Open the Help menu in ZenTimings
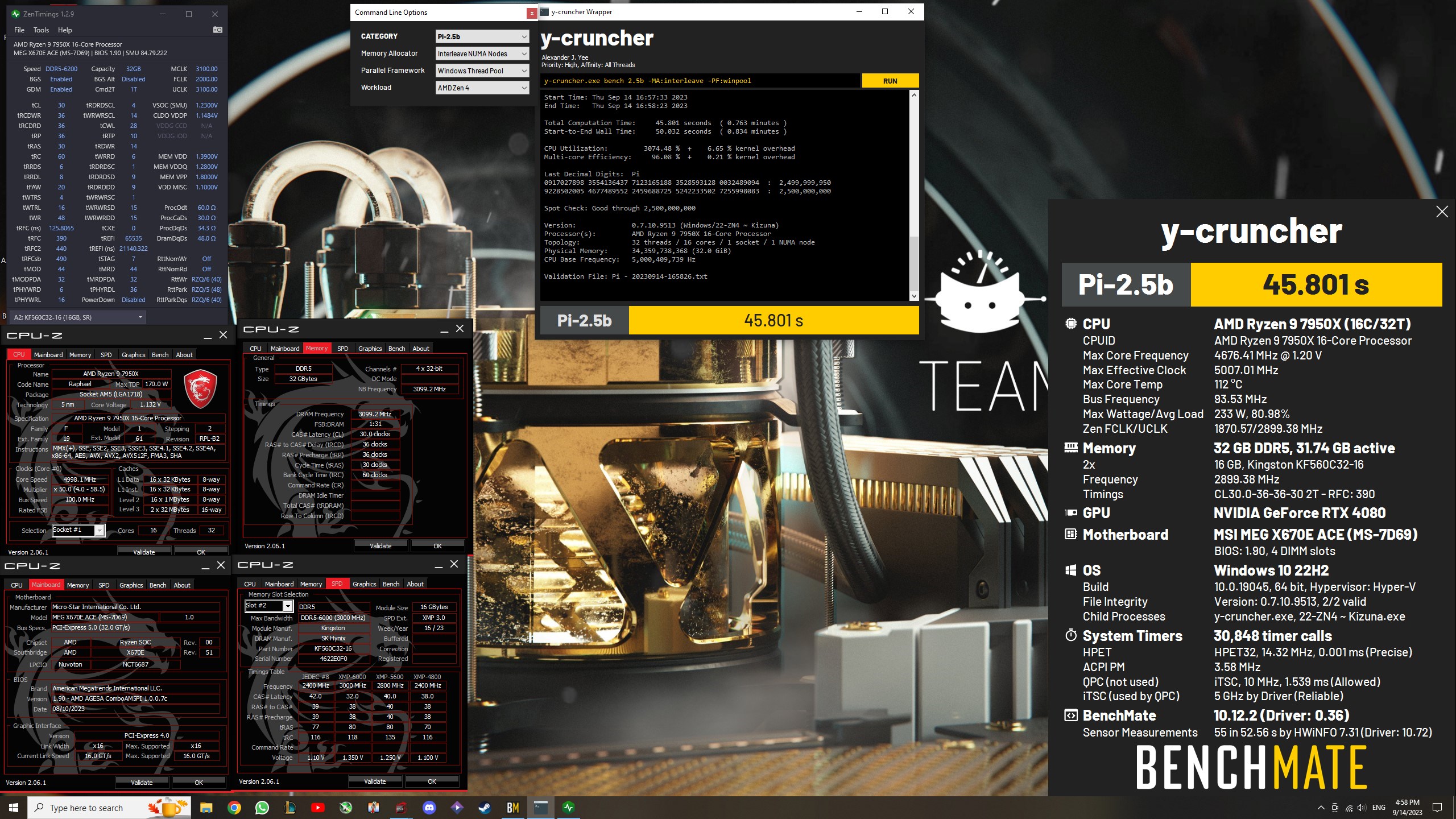 pos(65,30)
